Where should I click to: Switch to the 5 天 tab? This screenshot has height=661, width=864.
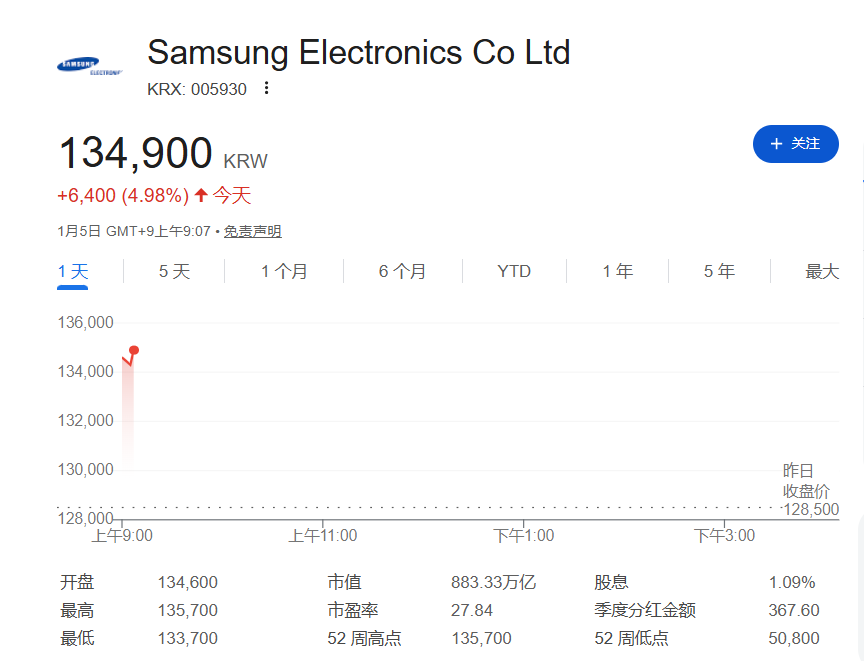(x=174, y=271)
